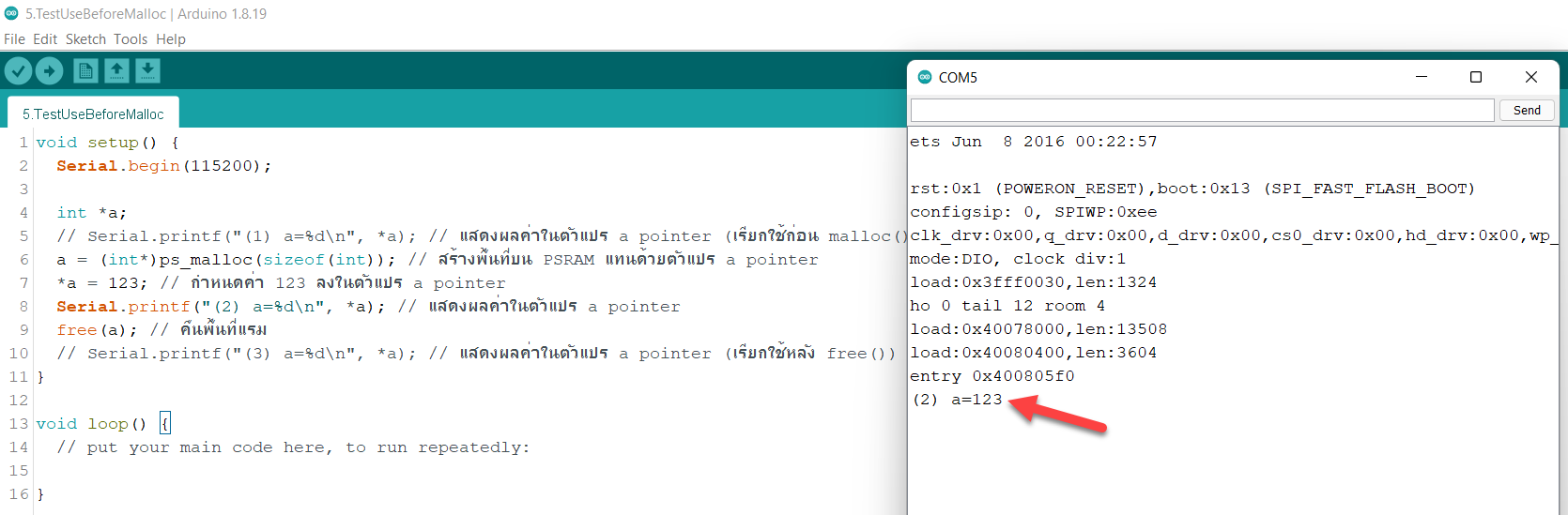Save the sketch with Save icon

(147, 70)
